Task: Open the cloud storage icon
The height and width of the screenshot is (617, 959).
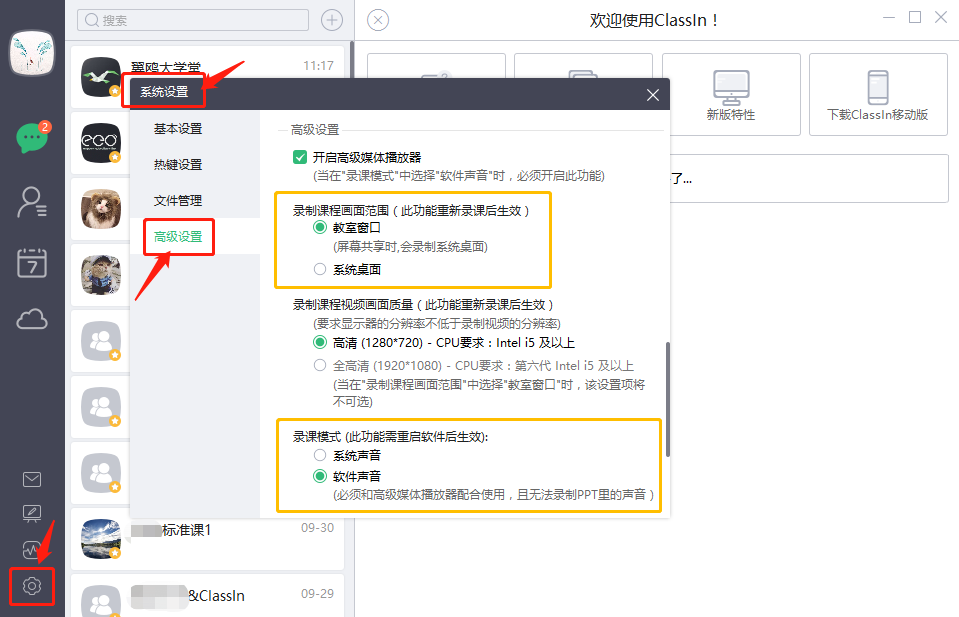Action: click(x=32, y=319)
